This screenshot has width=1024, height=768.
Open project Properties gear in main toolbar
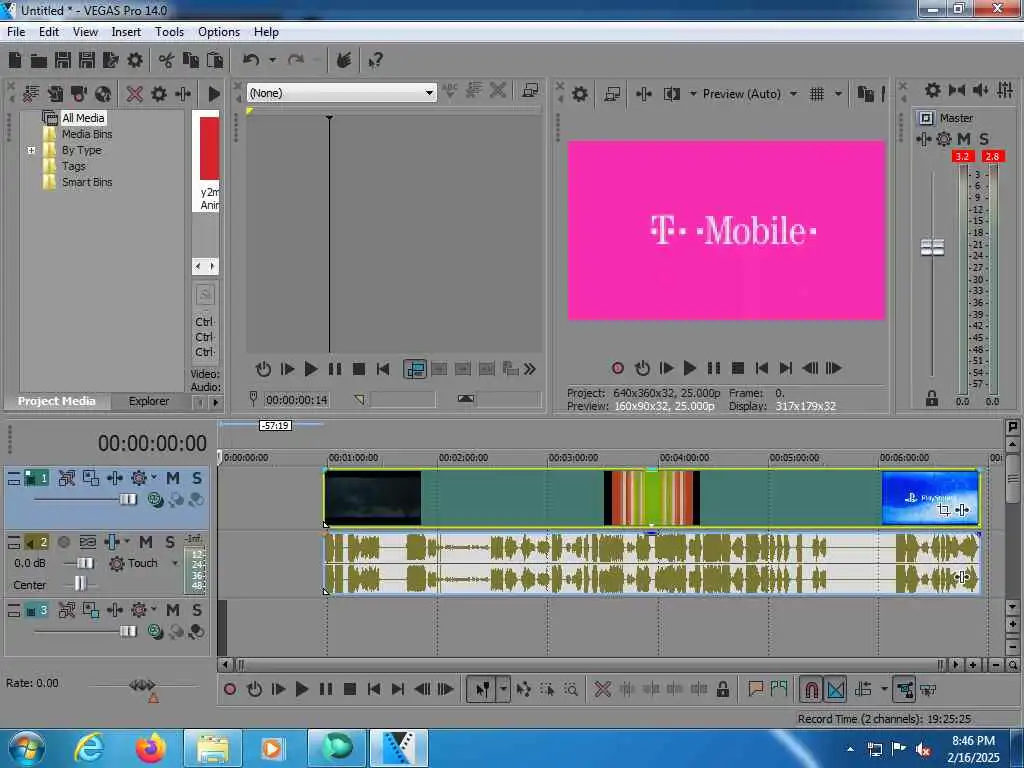point(135,61)
